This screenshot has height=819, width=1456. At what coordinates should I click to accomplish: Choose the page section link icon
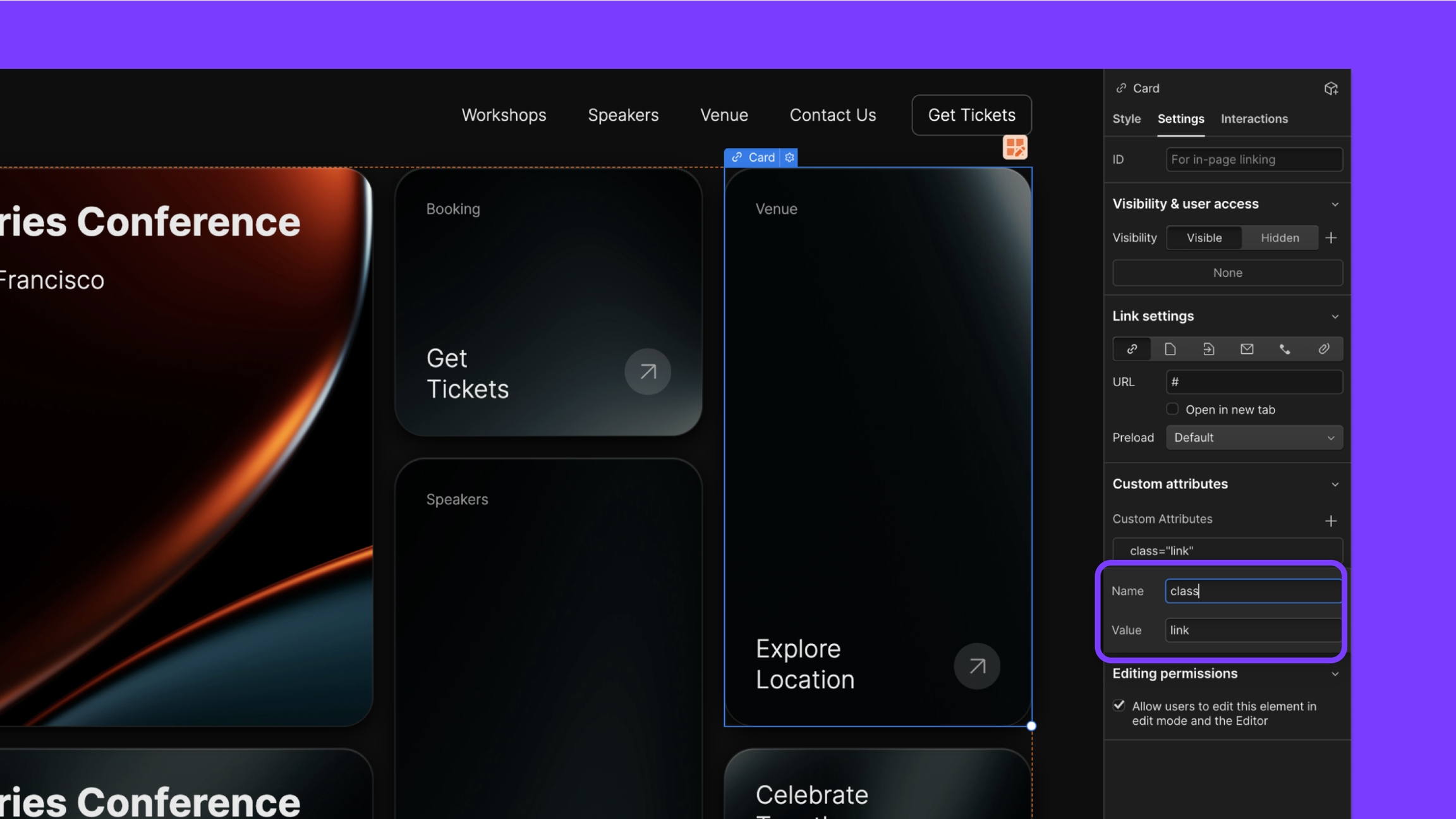1208,349
